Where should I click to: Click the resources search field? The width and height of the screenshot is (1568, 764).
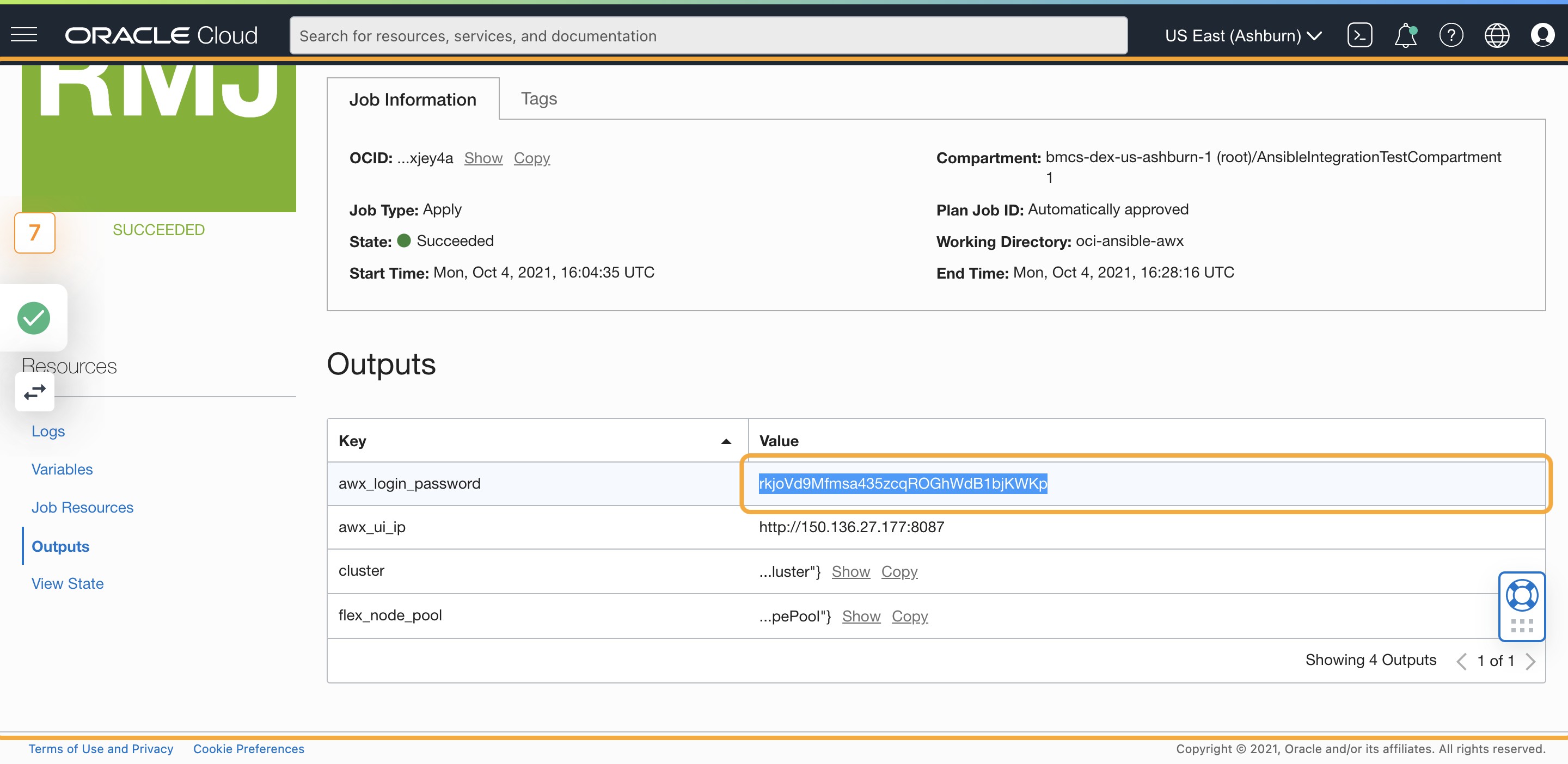pyautogui.click(x=708, y=35)
